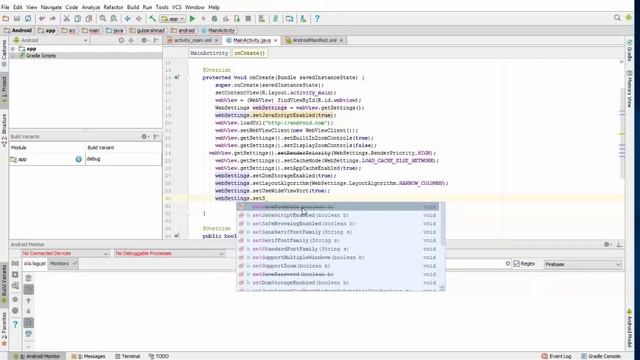Open the Firebase filter dropdown
Image resolution: width=640 pixels, height=360 pixels.
[583, 264]
